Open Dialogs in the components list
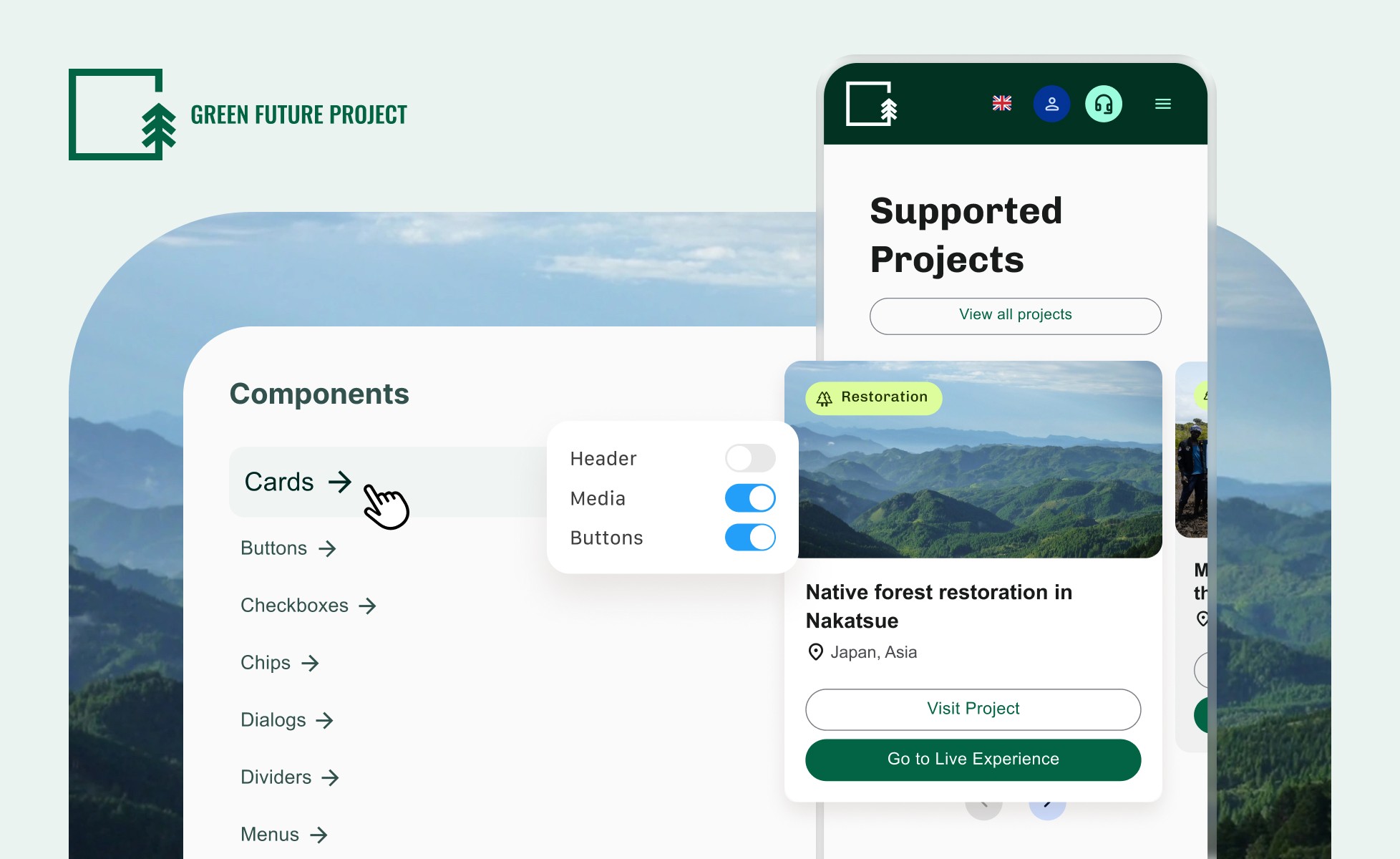The width and height of the screenshot is (1400, 859). [x=287, y=720]
